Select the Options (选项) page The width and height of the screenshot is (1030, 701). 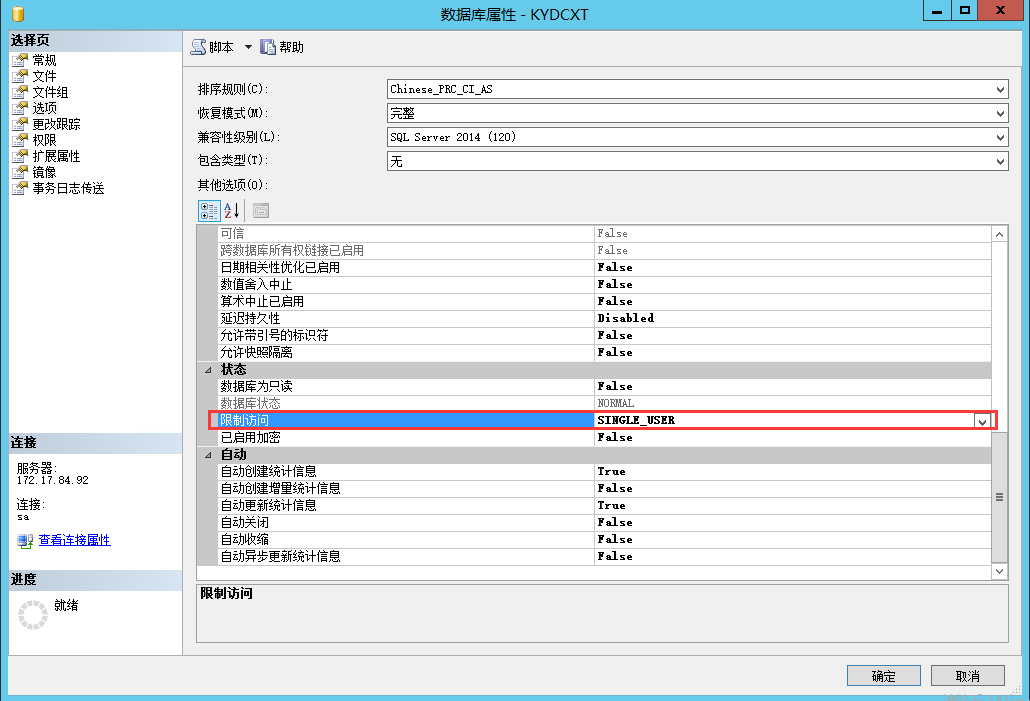(x=45, y=108)
